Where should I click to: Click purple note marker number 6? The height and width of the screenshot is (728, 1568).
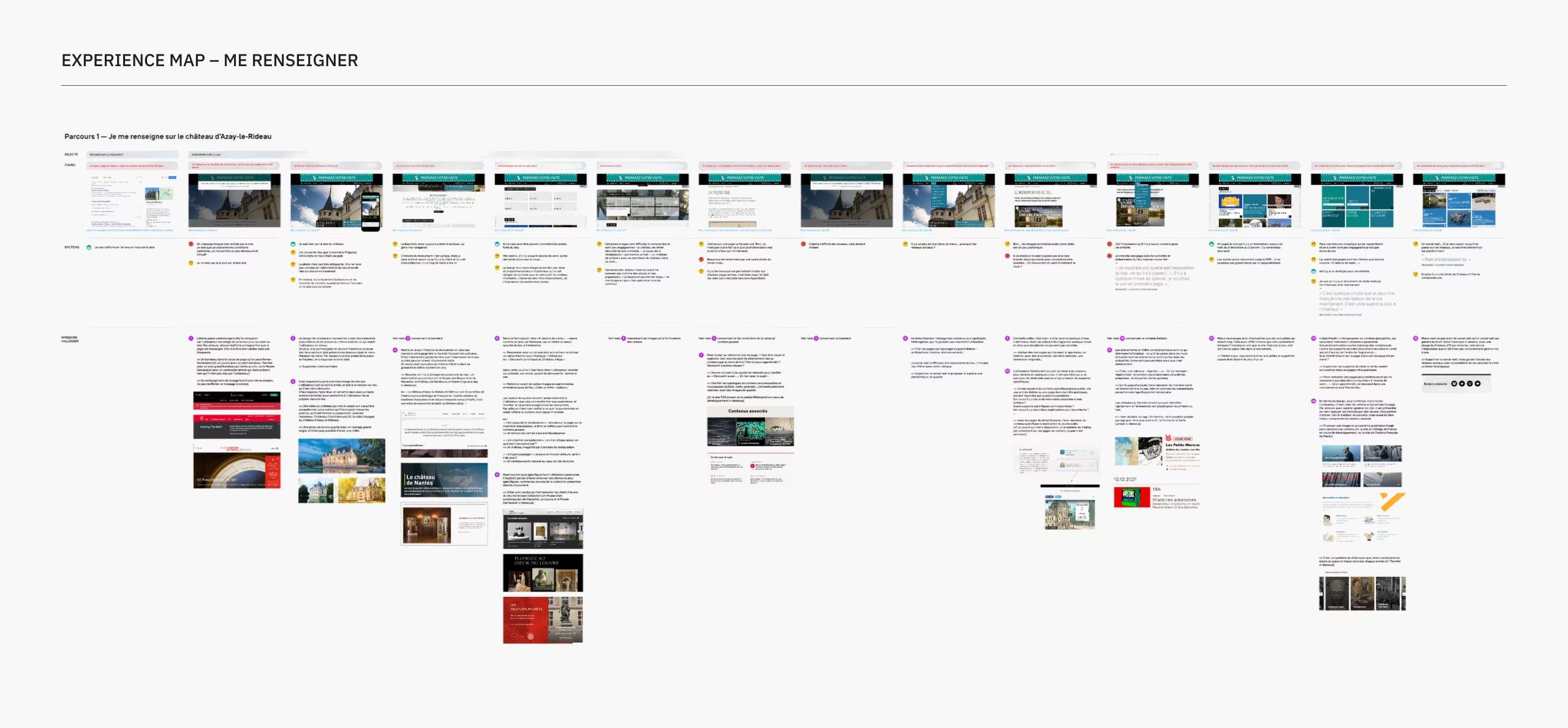click(x=497, y=475)
